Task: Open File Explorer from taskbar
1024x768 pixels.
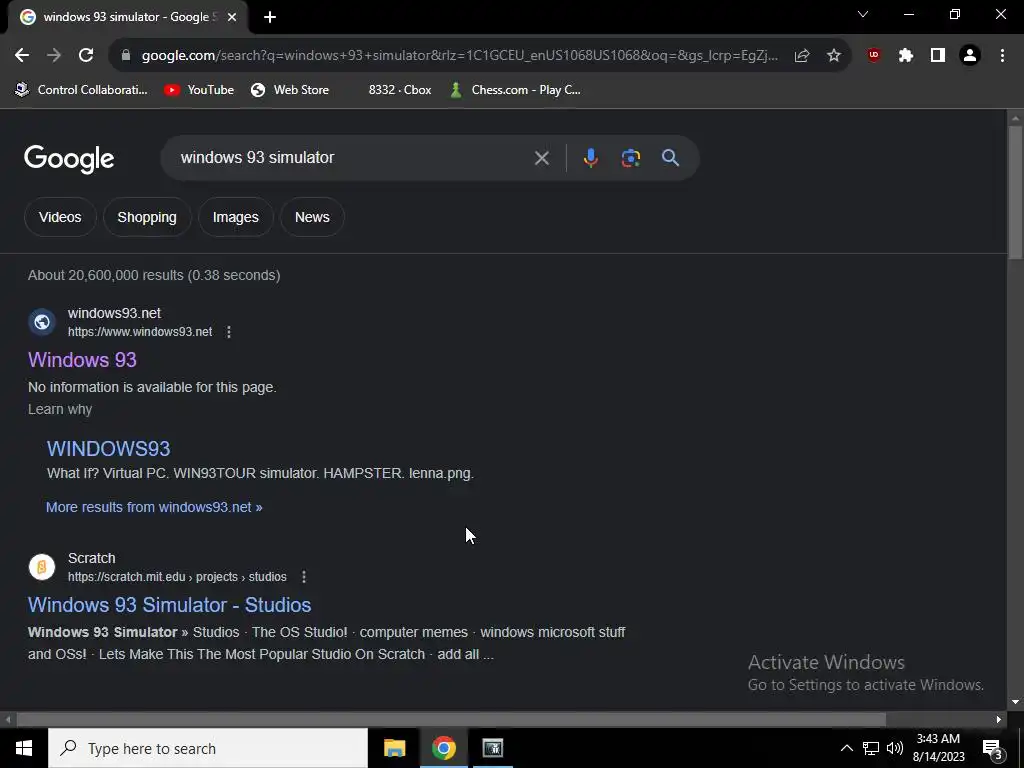Action: (394, 748)
